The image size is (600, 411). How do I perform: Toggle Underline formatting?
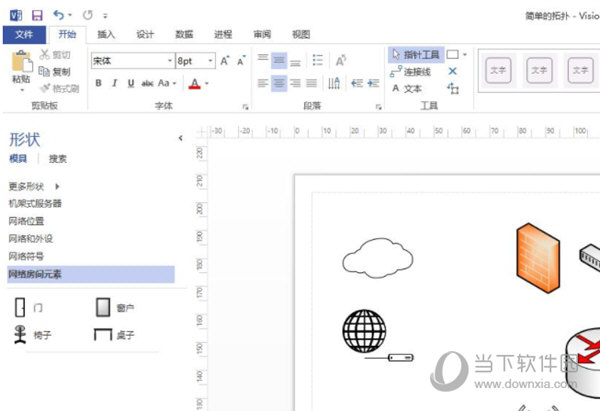130,83
